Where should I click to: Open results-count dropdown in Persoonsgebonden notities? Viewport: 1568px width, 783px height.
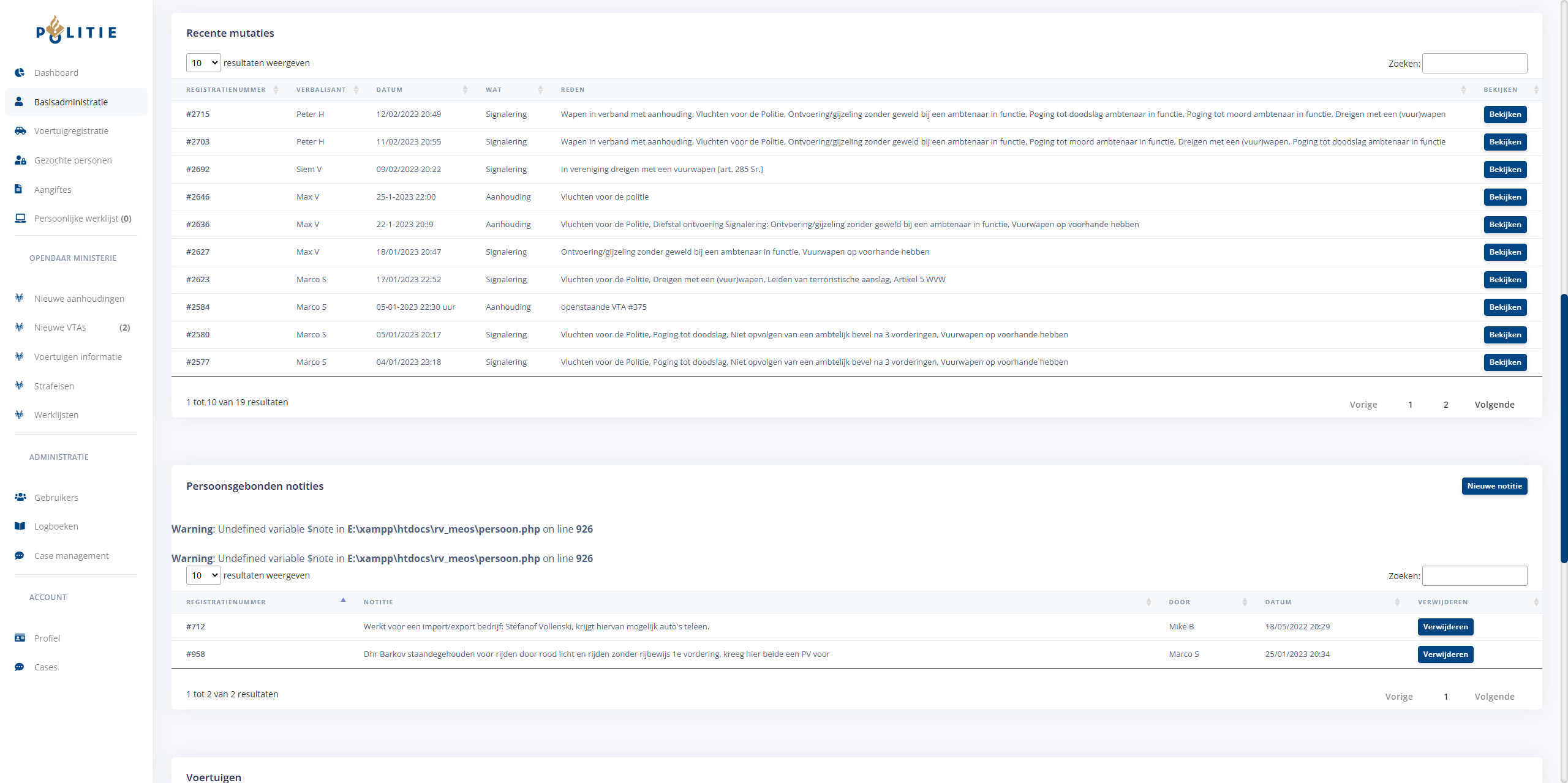pyautogui.click(x=203, y=575)
